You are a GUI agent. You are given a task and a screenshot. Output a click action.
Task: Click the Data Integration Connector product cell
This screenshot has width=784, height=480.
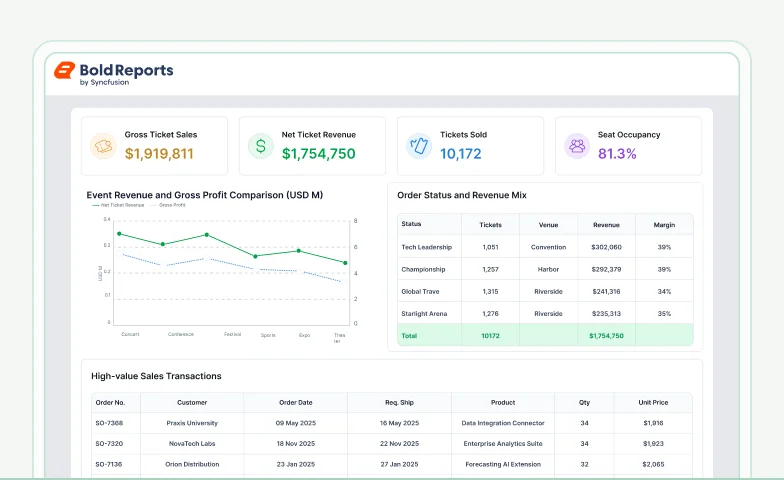(x=503, y=423)
